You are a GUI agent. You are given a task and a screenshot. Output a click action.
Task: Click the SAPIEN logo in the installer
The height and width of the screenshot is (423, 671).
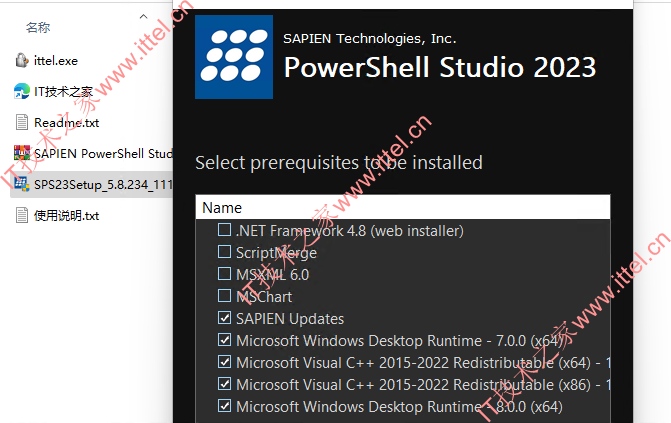[x=234, y=57]
